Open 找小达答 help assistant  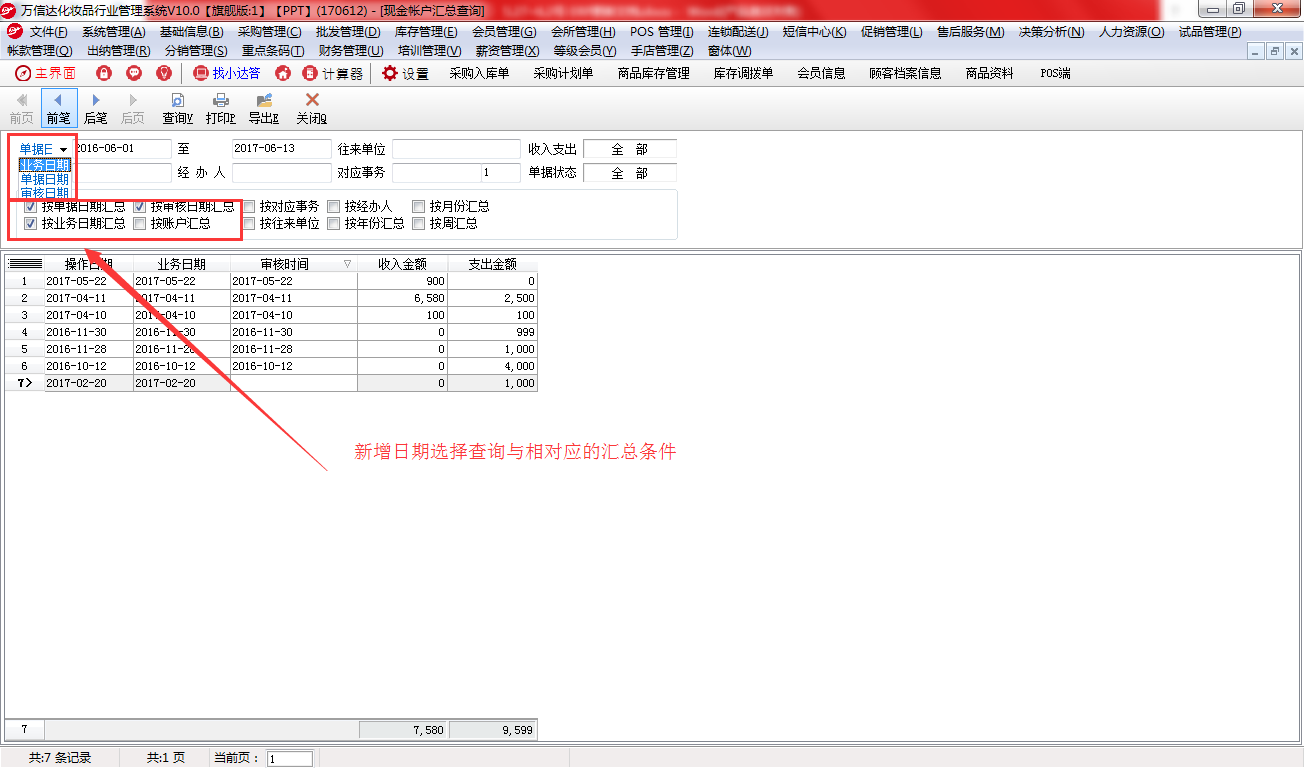coord(227,73)
